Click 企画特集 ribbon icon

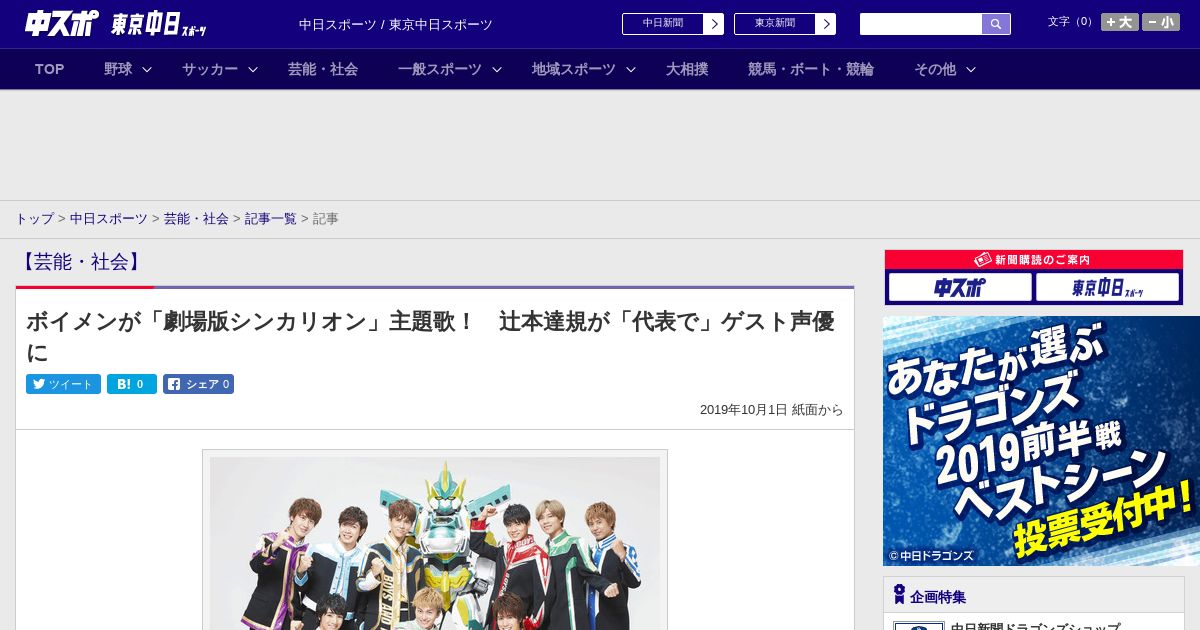899,594
